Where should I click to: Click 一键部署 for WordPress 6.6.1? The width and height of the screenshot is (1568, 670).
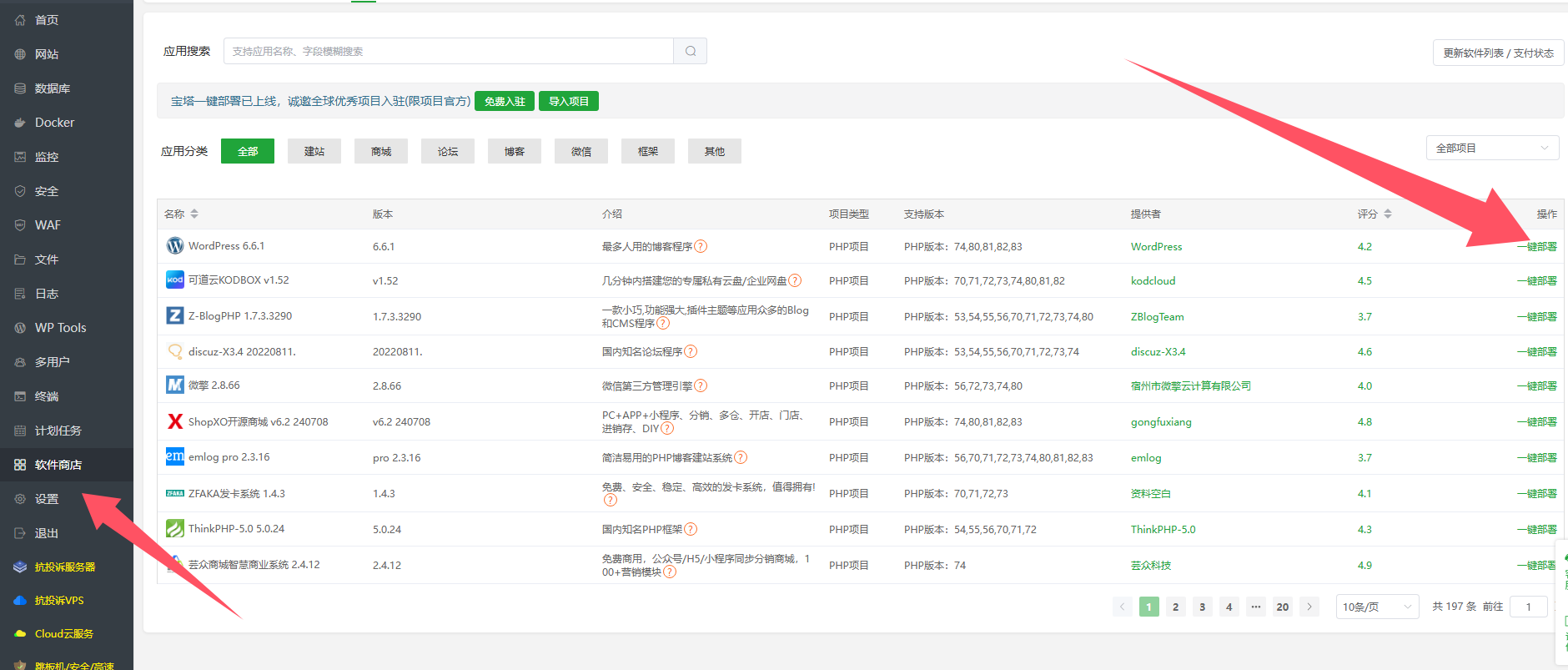[x=1536, y=246]
